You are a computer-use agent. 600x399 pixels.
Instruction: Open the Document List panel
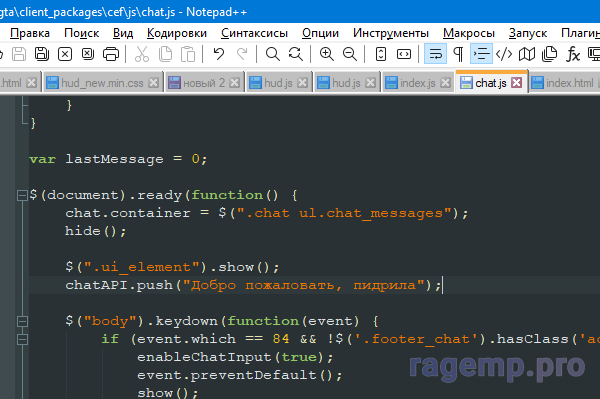(x=550, y=54)
